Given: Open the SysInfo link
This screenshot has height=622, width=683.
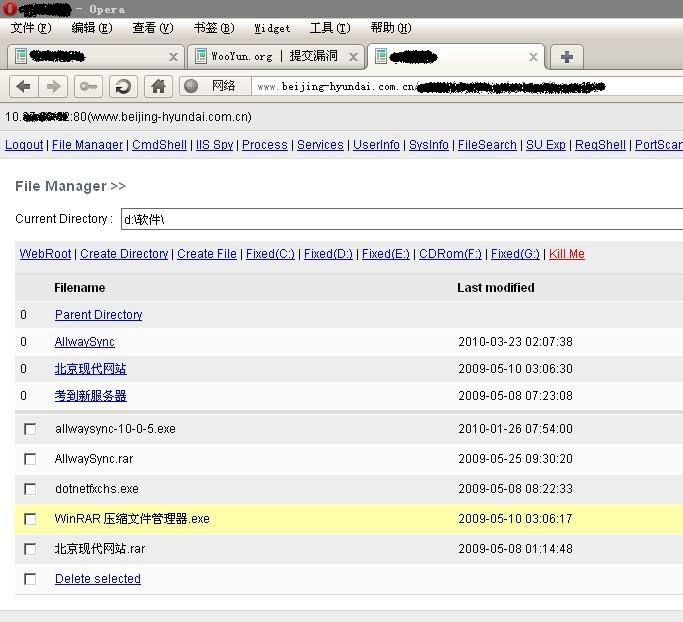Looking at the screenshot, I should click(x=429, y=145).
